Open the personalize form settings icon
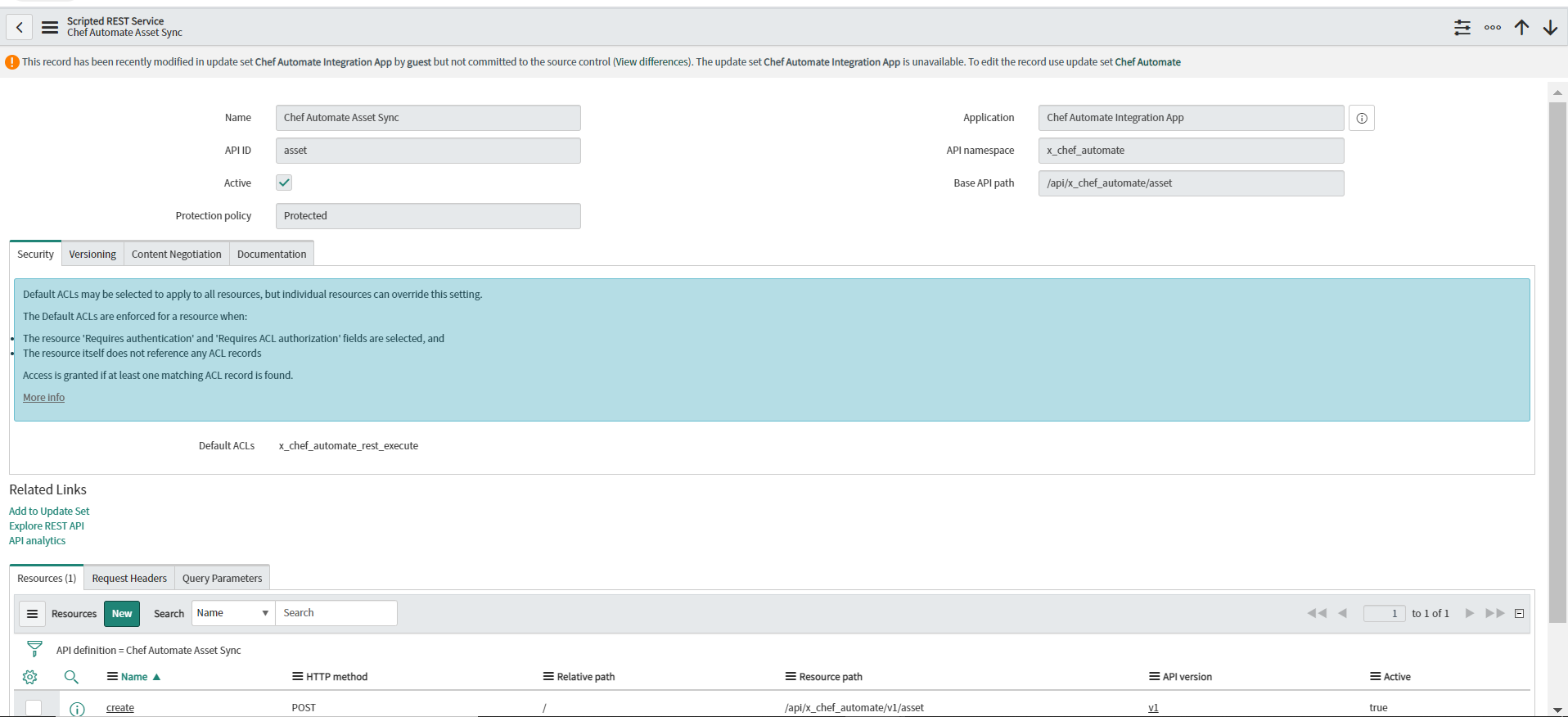The width and height of the screenshot is (1568, 717). point(1462,28)
